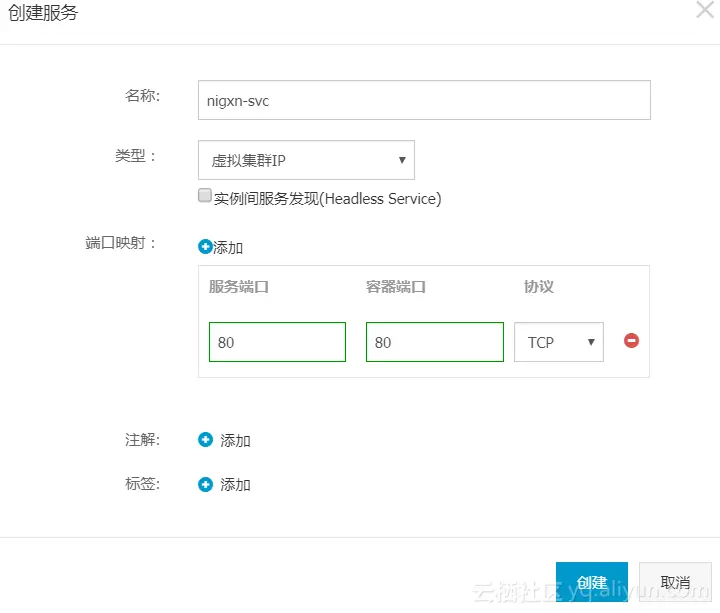Focus the 容器端口 input field
The height and width of the screenshot is (613, 720).
click(x=435, y=342)
